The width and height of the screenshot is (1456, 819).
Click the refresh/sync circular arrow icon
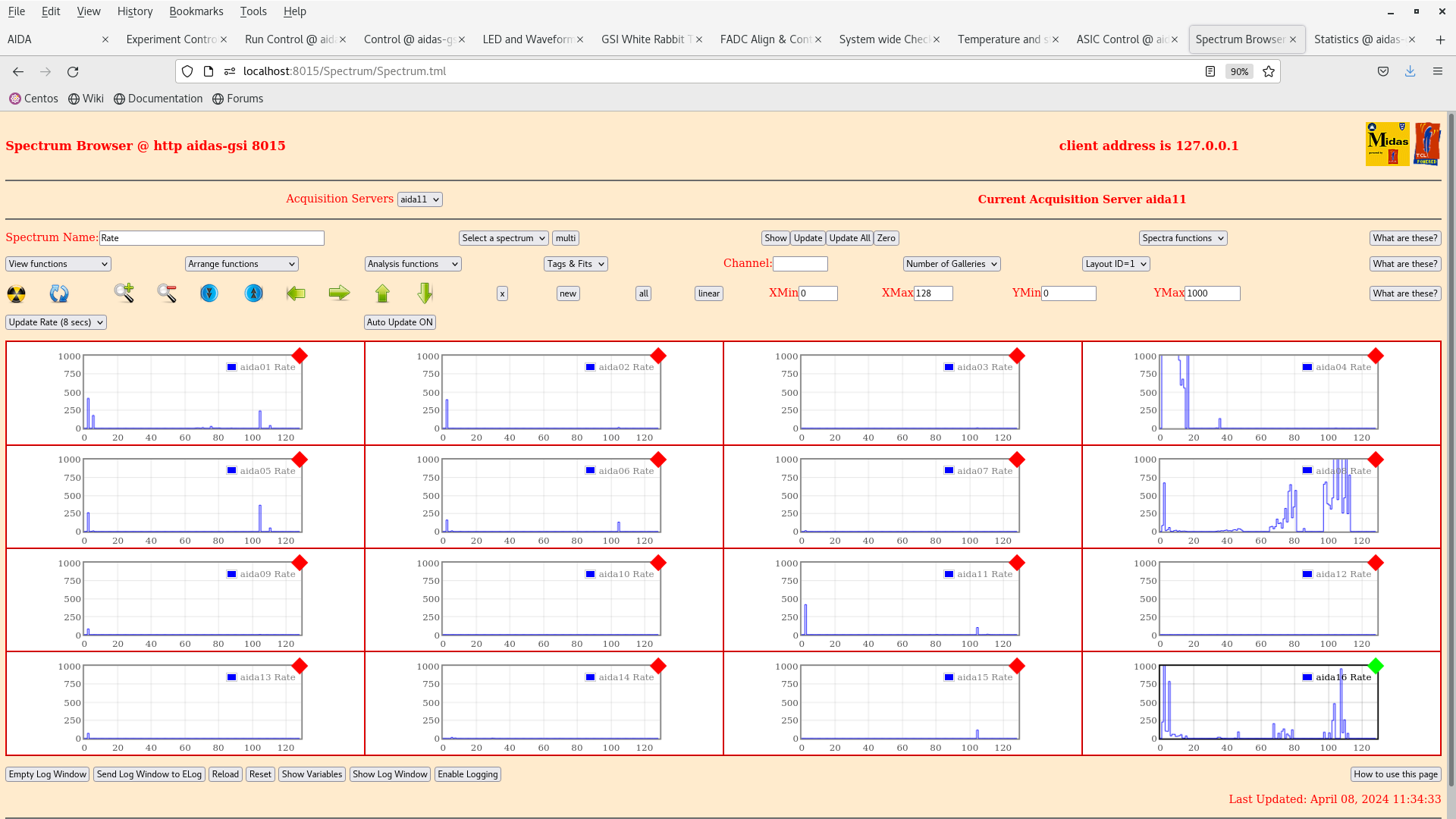(x=59, y=293)
